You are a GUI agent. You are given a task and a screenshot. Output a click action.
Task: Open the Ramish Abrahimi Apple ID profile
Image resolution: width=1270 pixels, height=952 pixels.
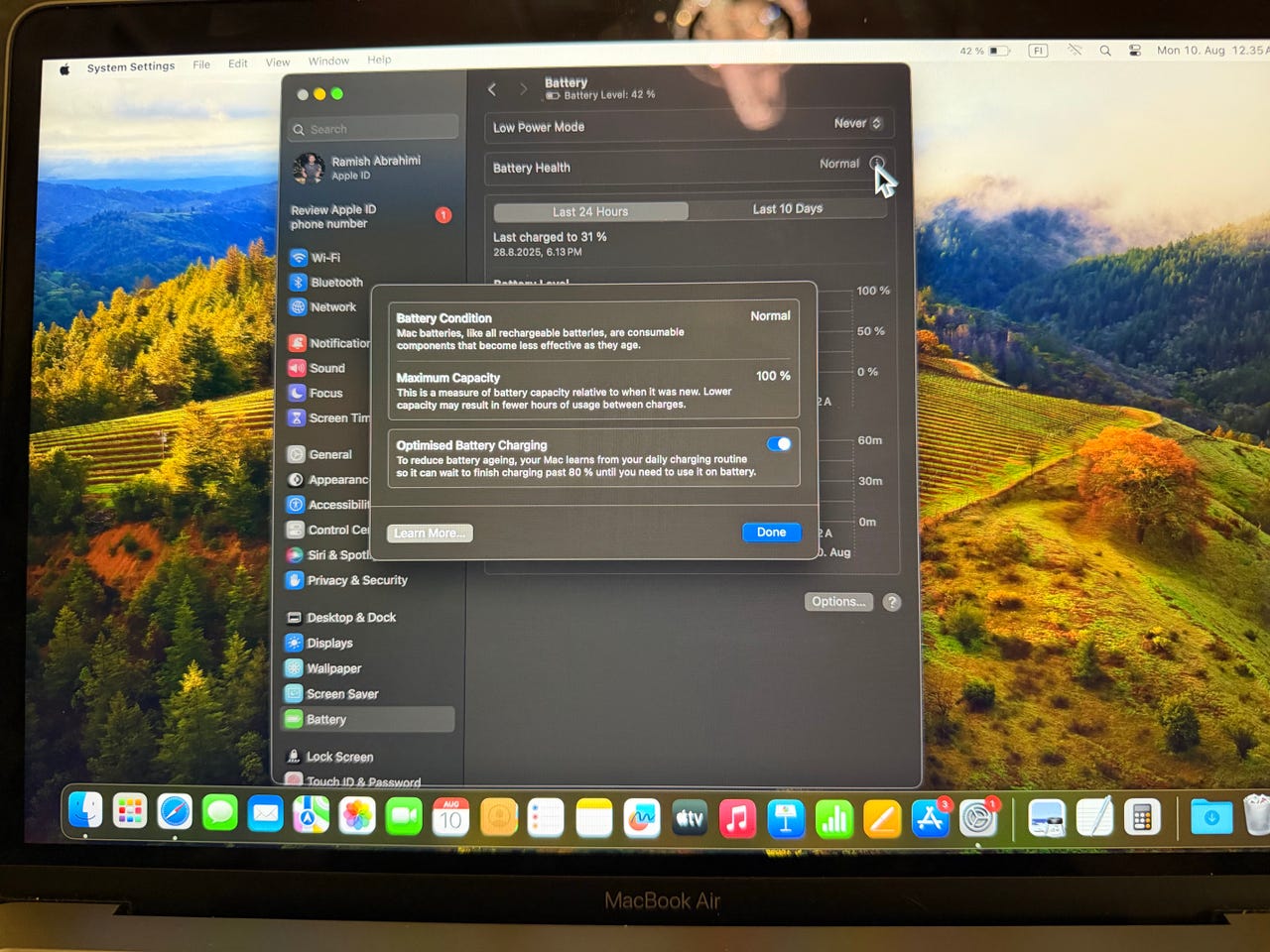(357, 168)
